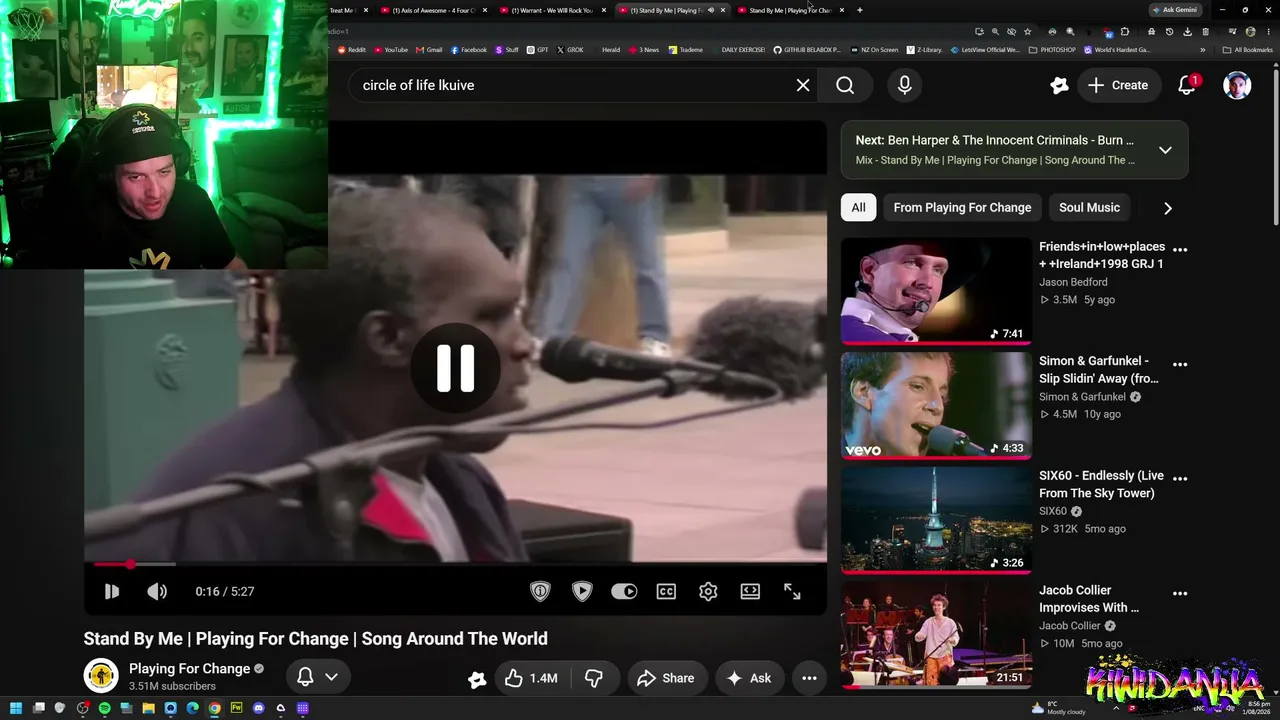
Task: Open the SIX60 Endlessly video thumbnail
Action: coord(936,520)
